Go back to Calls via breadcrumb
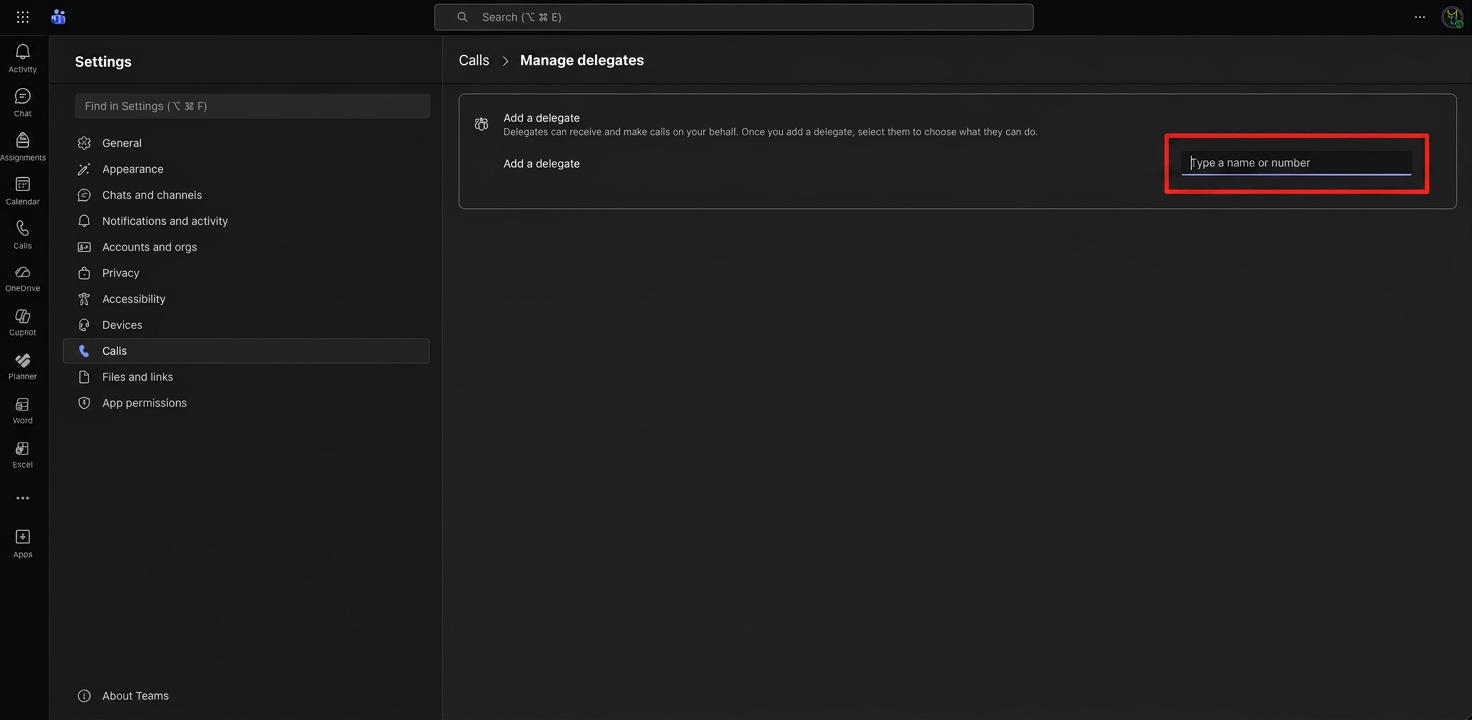Image resolution: width=1472 pixels, height=720 pixels. [474, 60]
